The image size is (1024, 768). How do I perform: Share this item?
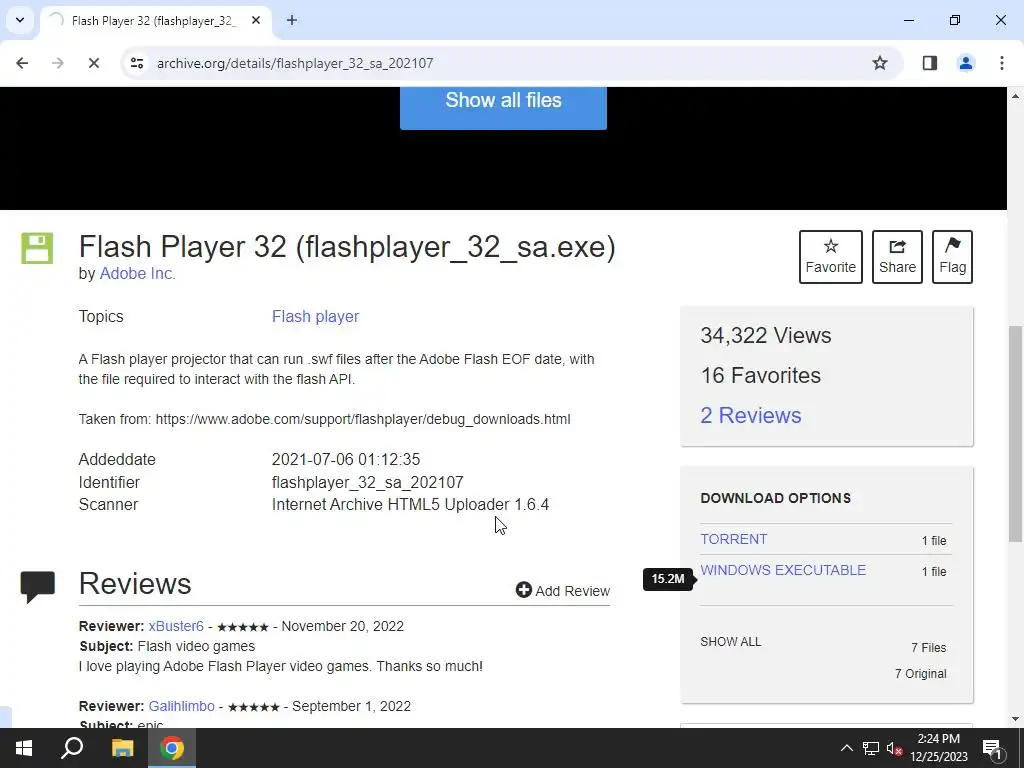(897, 257)
